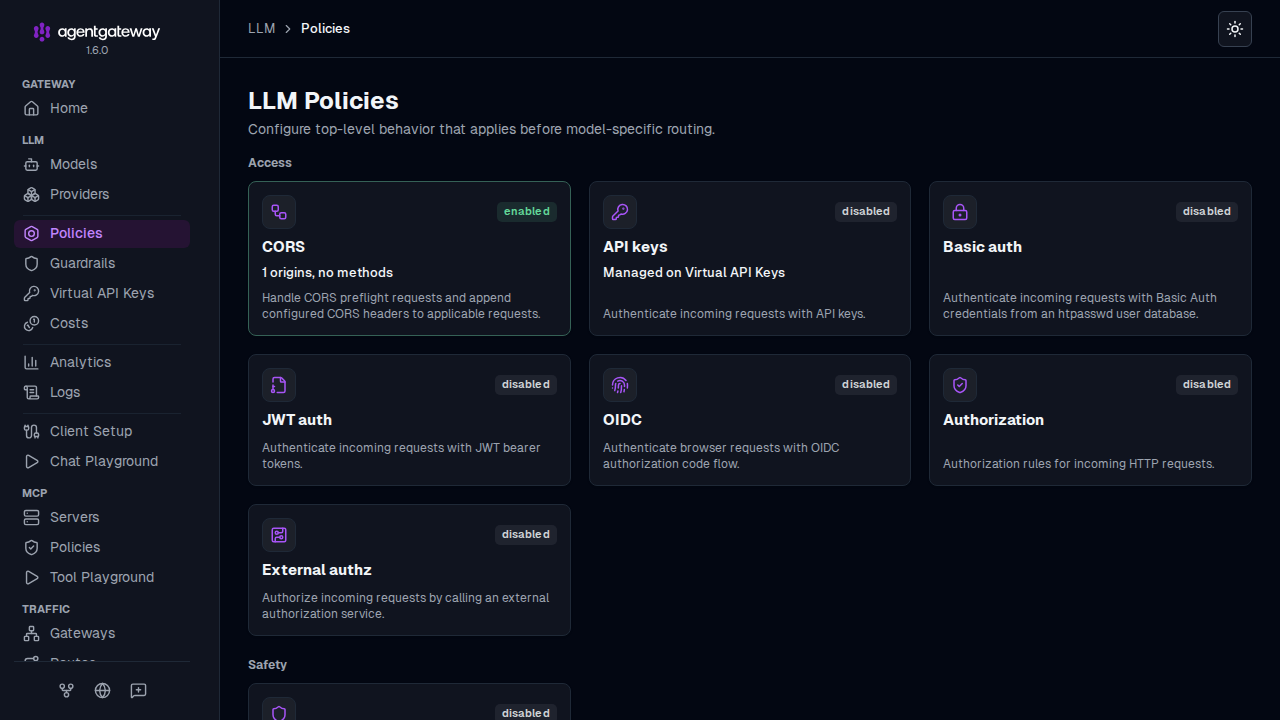Toggle light theme with the sun icon
Screen dimensions: 1280x720
[1235, 29]
